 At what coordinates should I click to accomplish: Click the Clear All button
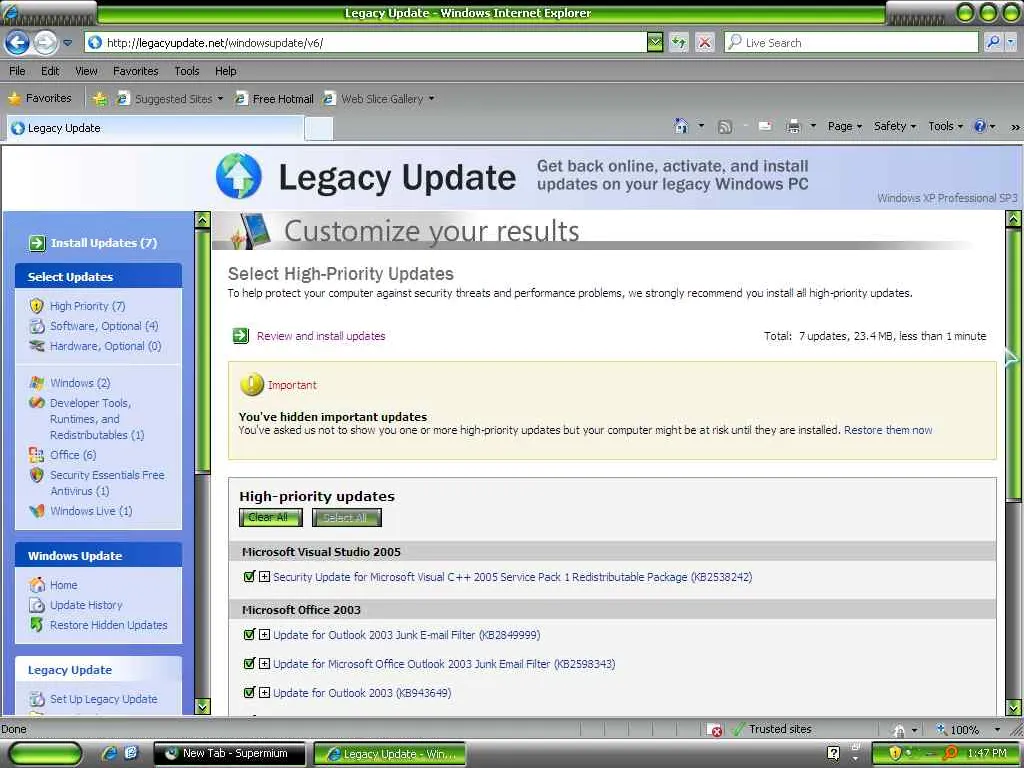(x=270, y=517)
